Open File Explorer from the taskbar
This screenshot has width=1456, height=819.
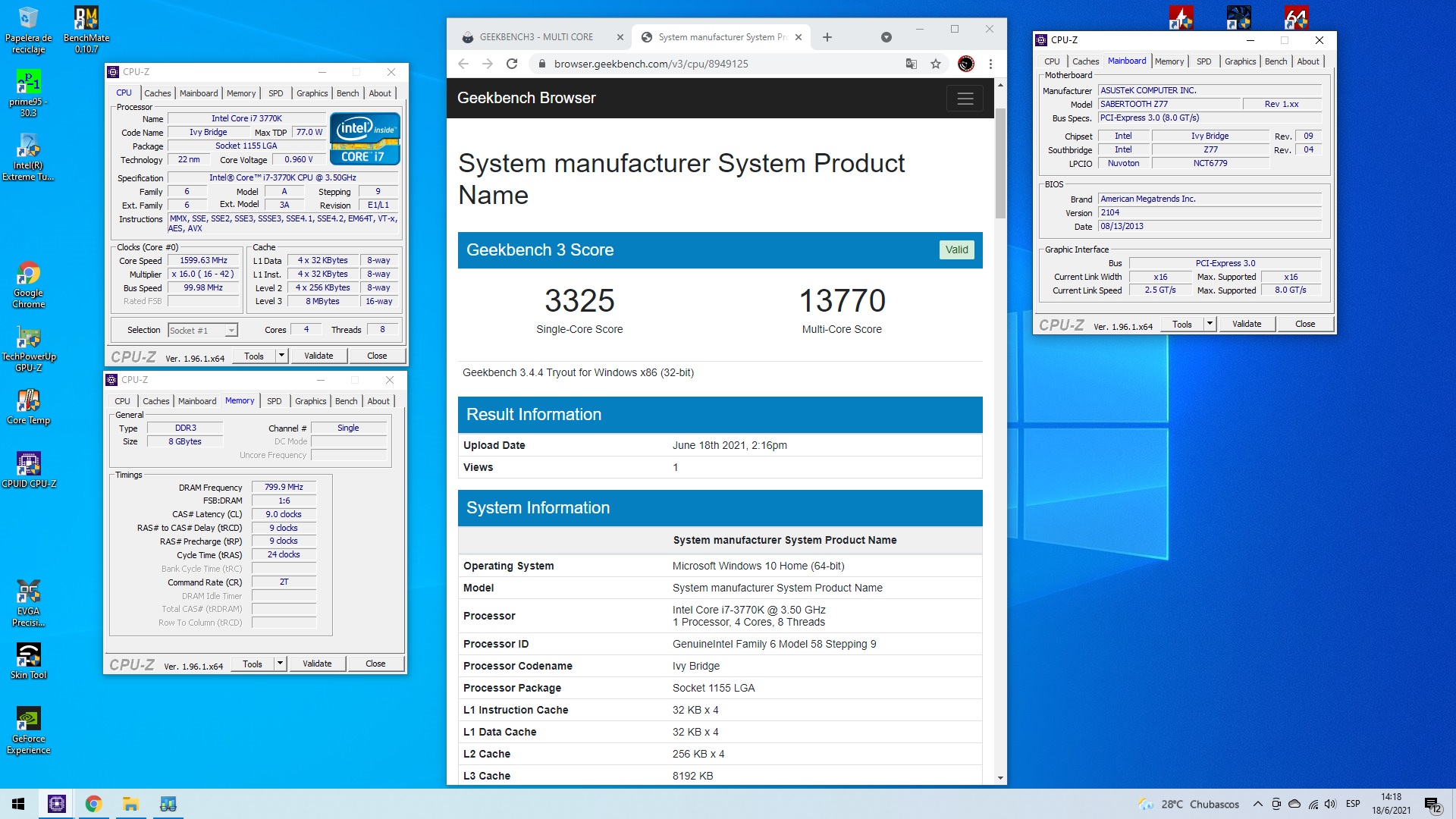point(130,804)
